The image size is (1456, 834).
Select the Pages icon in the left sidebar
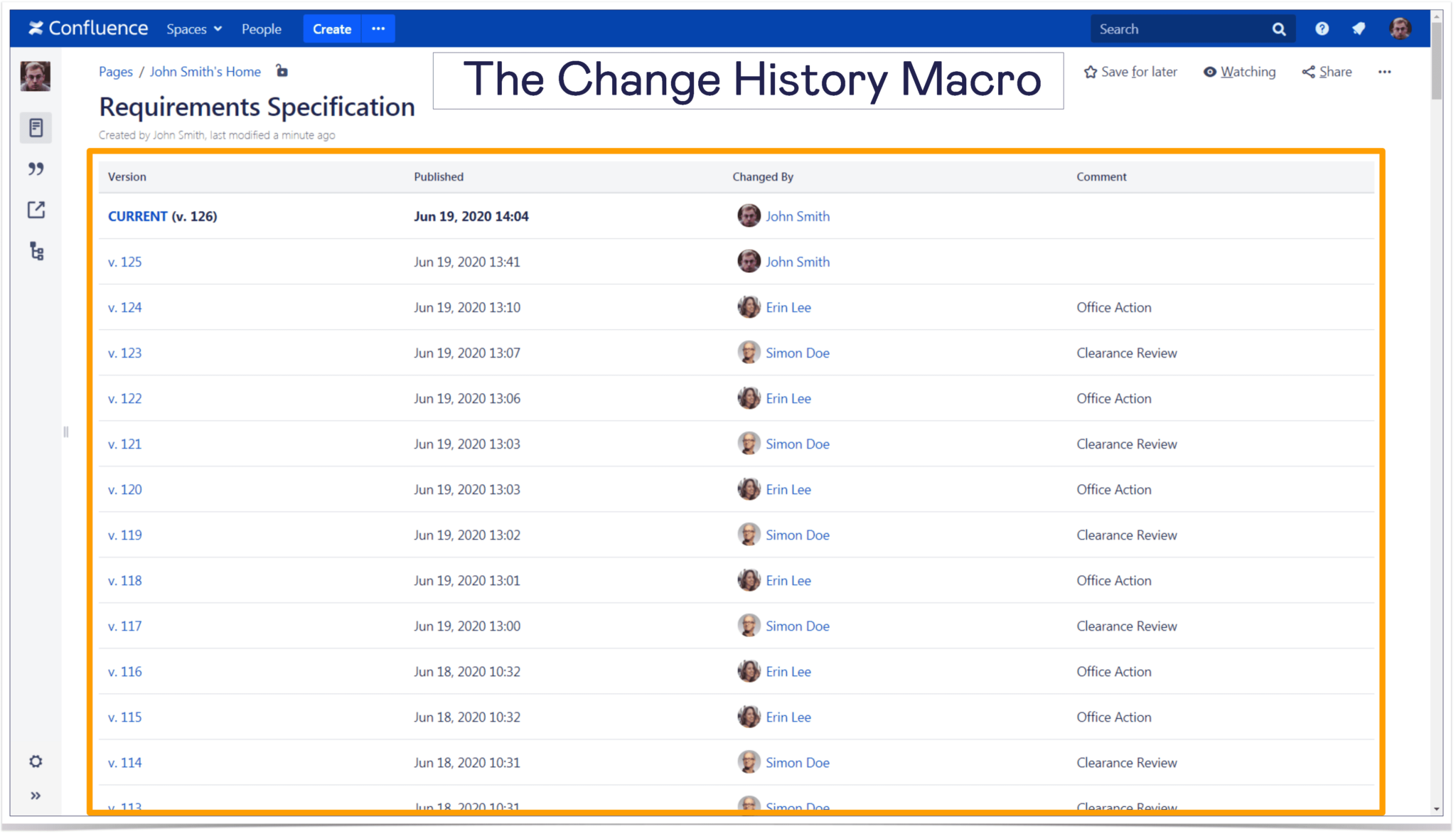point(36,128)
